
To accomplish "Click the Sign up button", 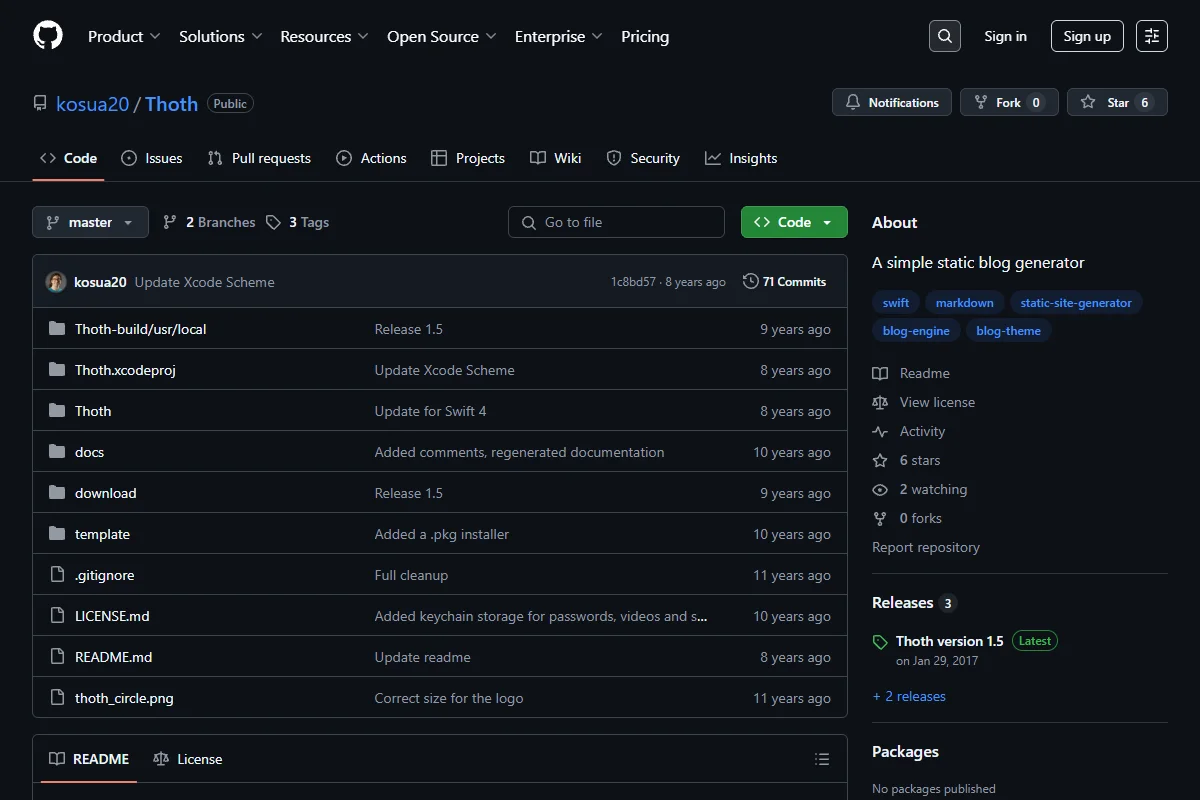I will pyautogui.click(x=1087, y=36).
